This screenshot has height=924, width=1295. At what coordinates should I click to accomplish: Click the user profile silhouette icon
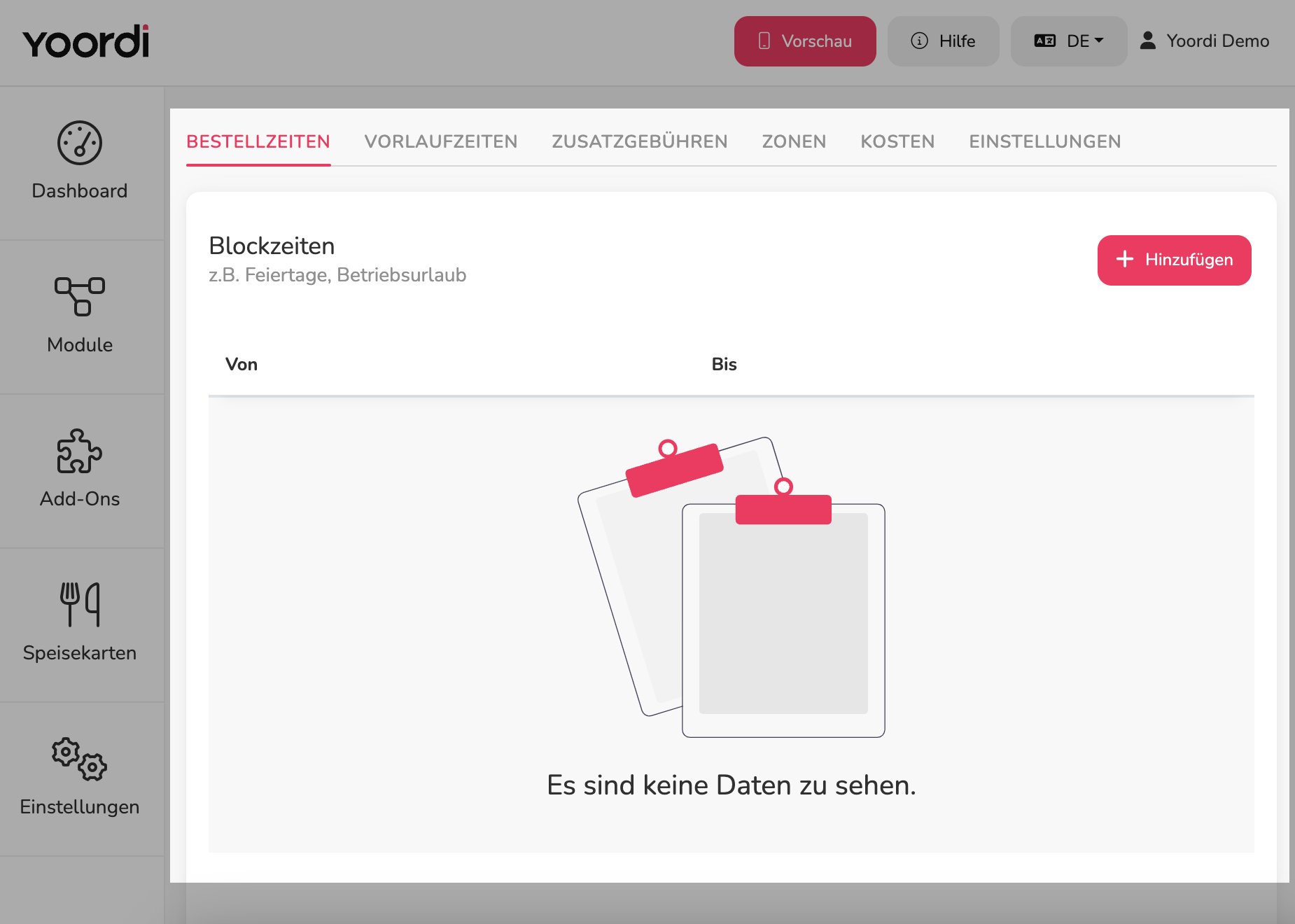[x=1148, y=41]
